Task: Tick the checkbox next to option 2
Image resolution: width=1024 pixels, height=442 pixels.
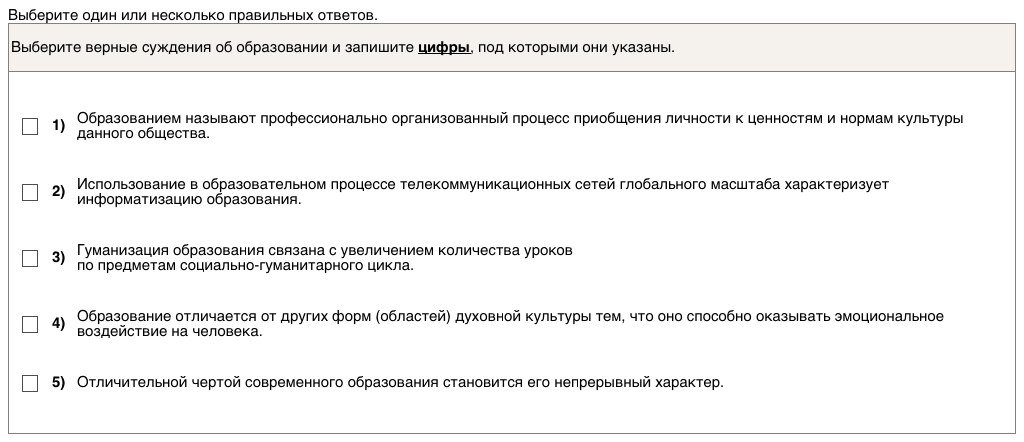Action: point(30,192)
